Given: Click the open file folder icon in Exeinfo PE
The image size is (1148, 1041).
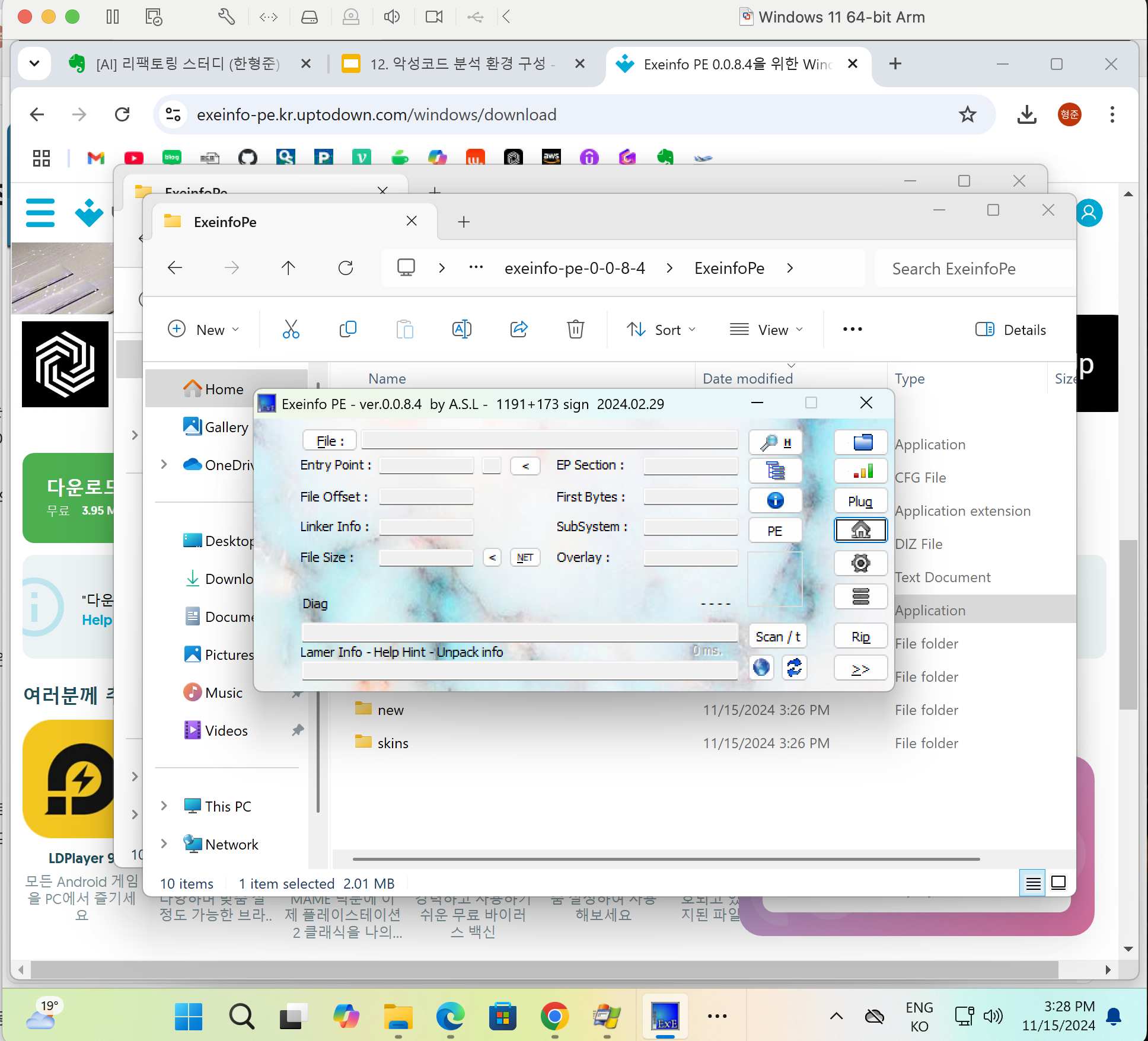Looking at the screenshot, I should [x=861, y=442].
